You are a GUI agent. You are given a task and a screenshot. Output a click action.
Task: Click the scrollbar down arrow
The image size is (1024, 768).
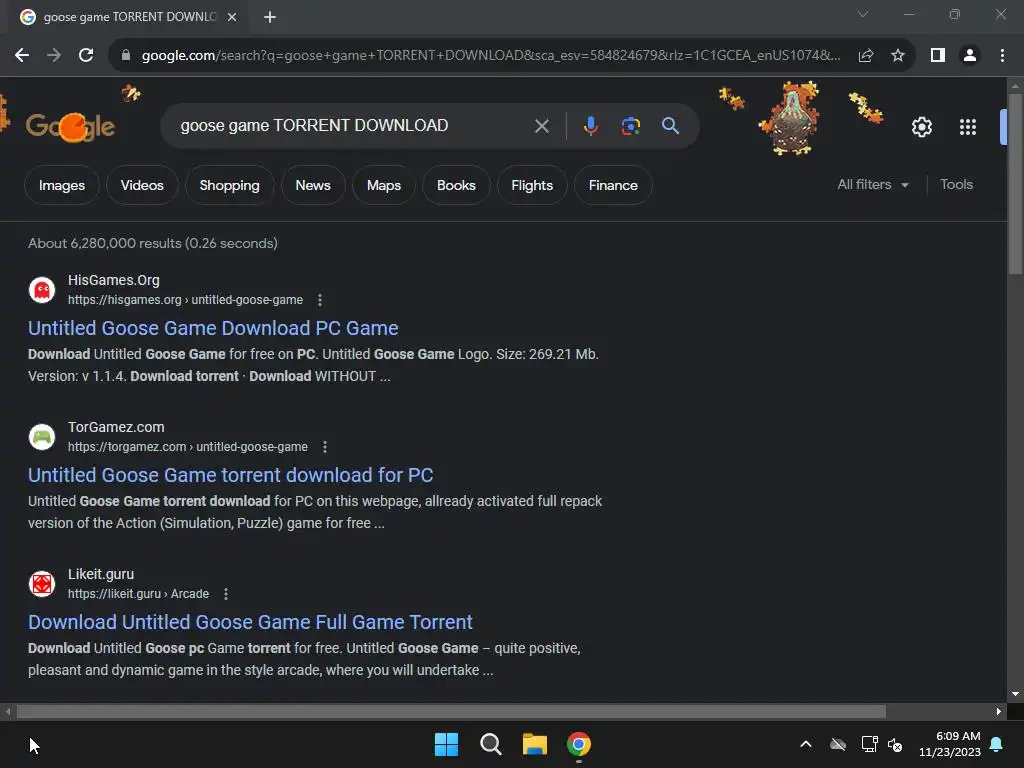(x=1015, y=694)
